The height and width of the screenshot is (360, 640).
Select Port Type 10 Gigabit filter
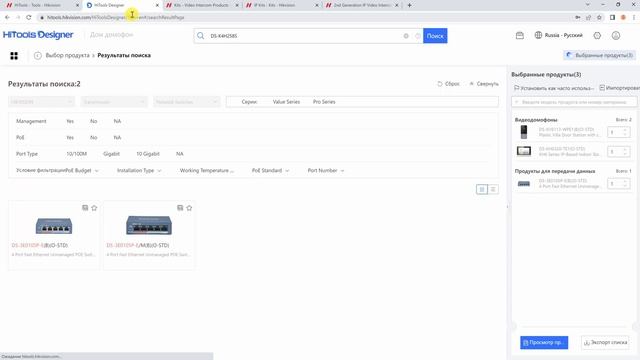[x=148, y=154]
